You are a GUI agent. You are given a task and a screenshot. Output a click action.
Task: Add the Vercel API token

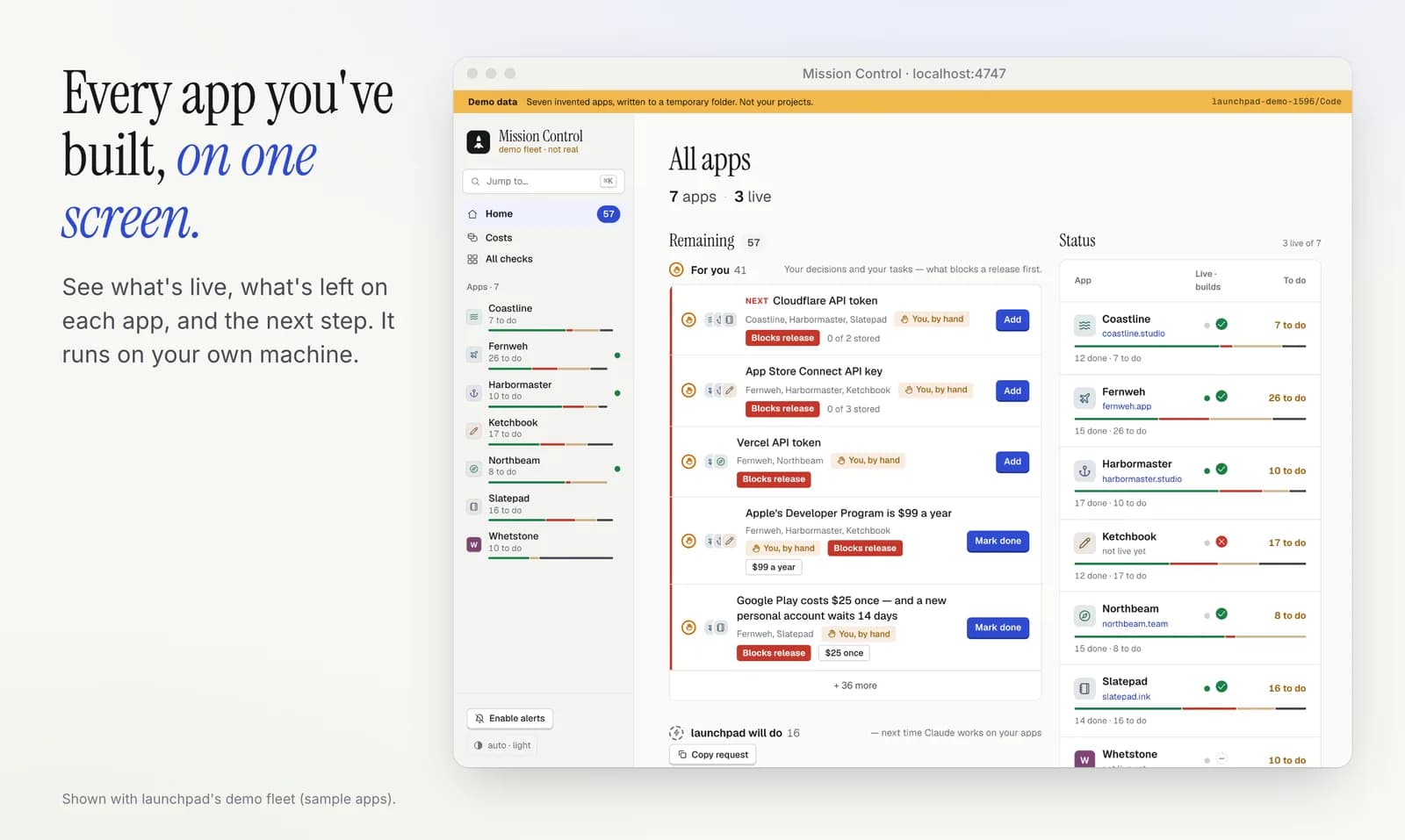click(x=1012, y=462)
